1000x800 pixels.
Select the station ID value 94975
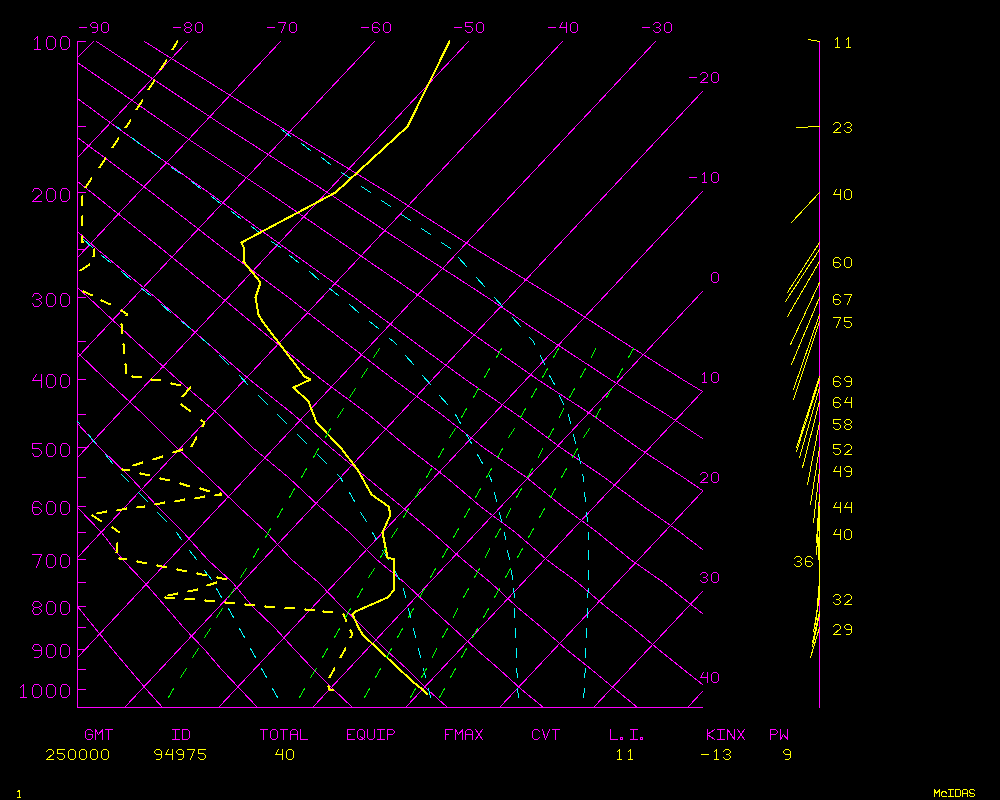point(180,755)
